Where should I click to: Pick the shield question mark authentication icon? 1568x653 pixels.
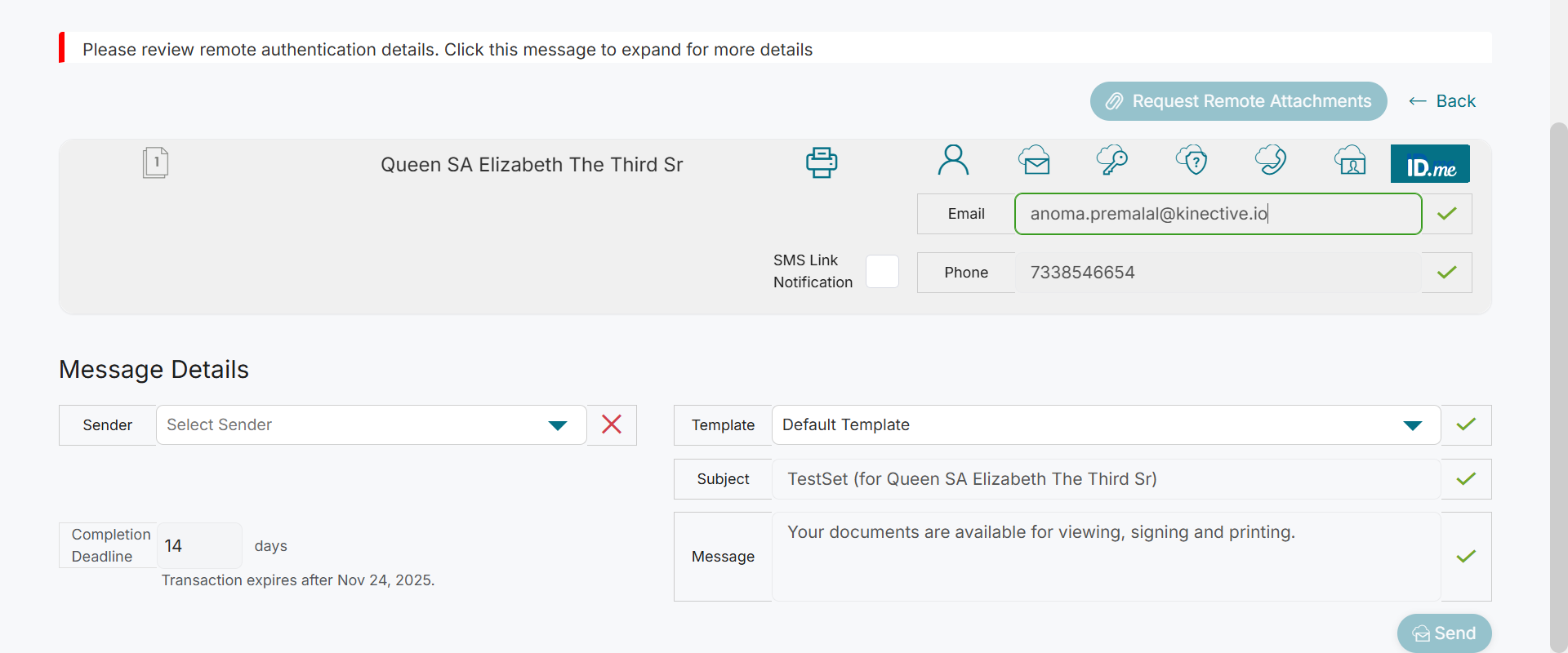1192,161
